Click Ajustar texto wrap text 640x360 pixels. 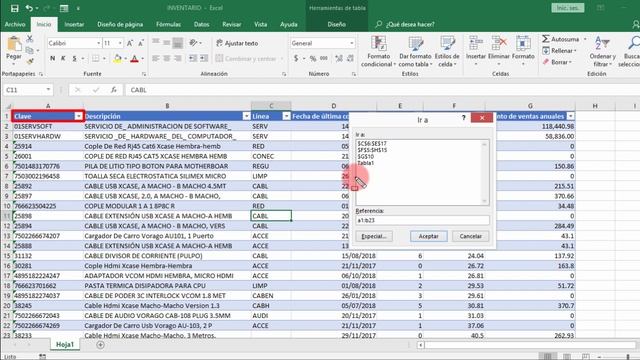coord(237,43)
